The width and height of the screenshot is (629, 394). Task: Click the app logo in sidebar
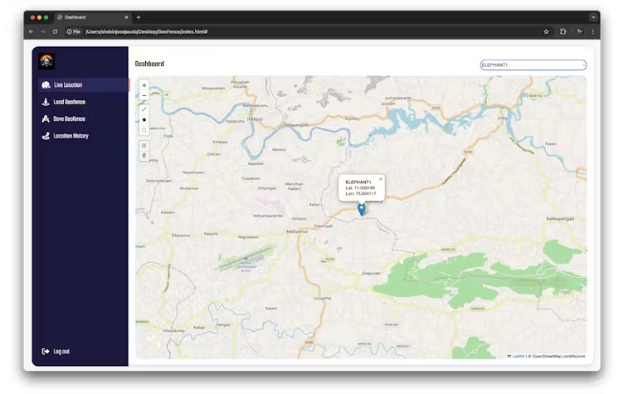[x=47, y=61]
